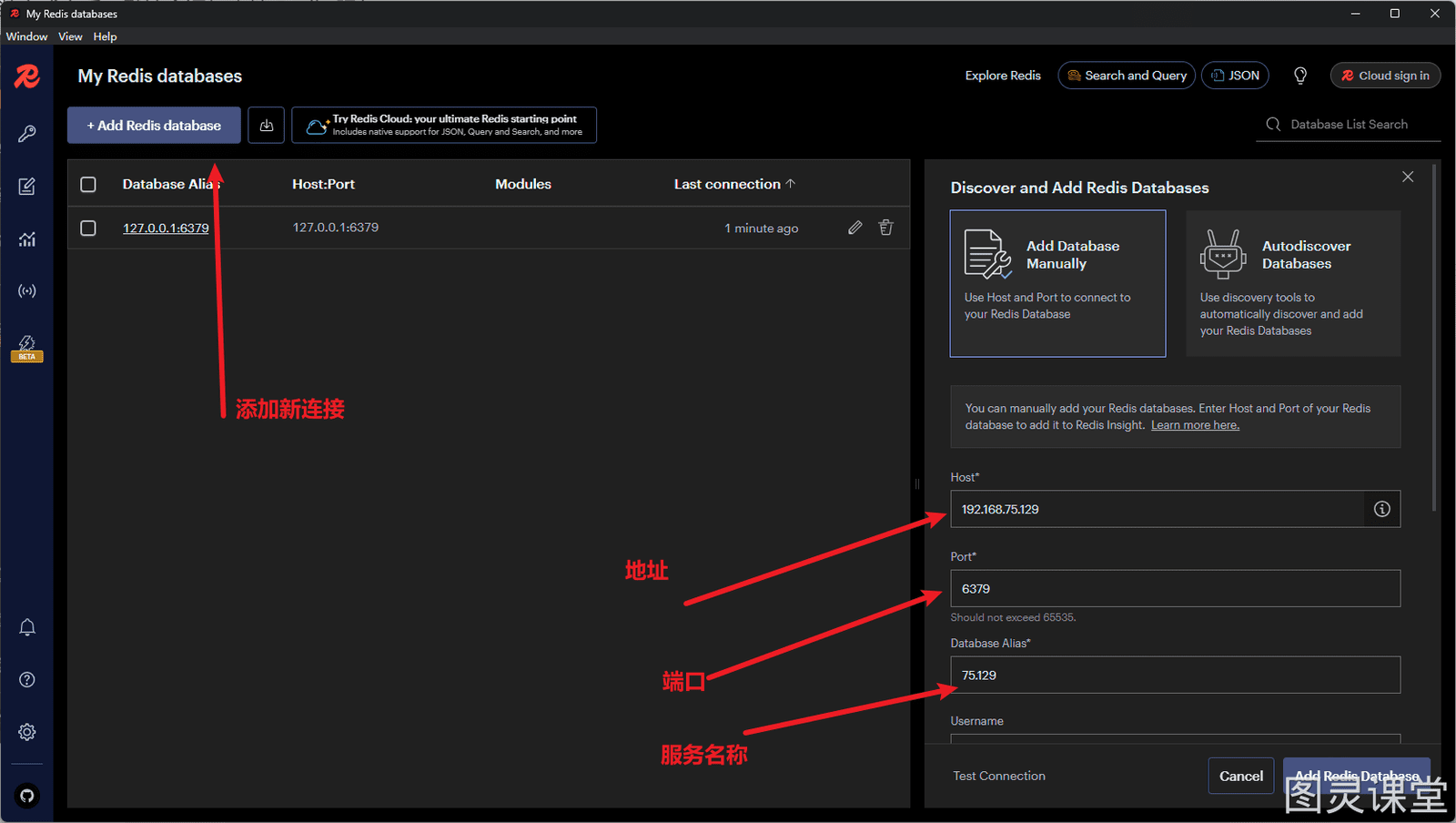This screenshot has width=1456, height=823.
Task: Open the Try Redis Cloud promo banner
Action: coord(444,126)
